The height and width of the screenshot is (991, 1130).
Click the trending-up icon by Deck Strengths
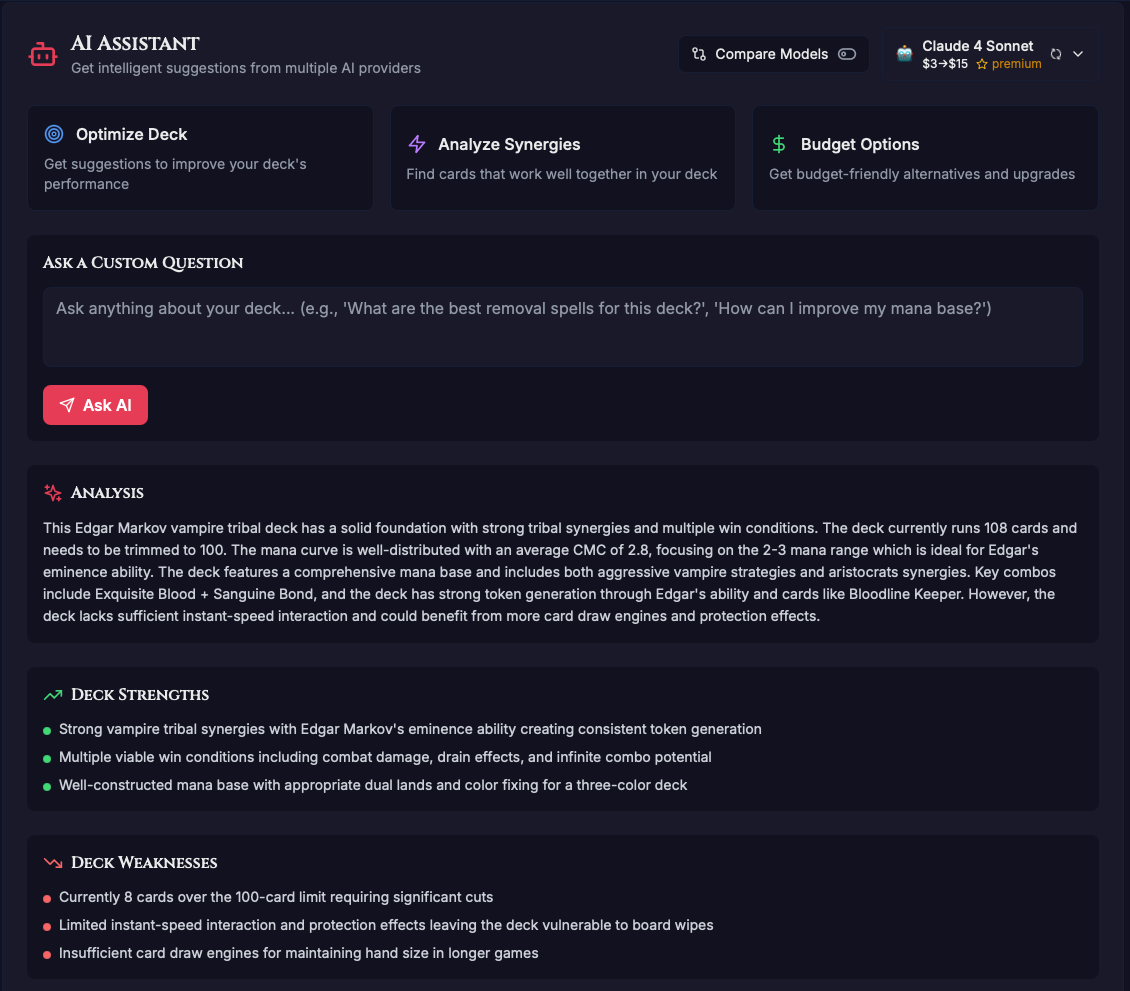53,694
